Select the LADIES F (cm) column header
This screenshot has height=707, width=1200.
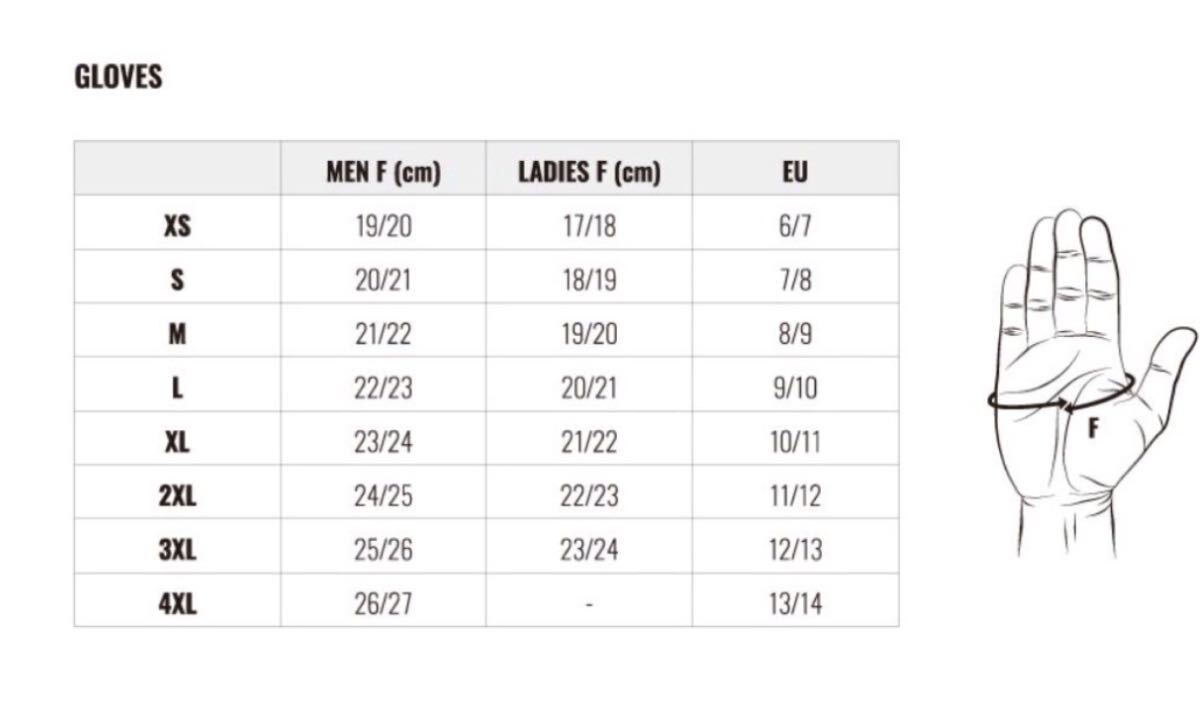pyautogui.click(x=589, y=172)
